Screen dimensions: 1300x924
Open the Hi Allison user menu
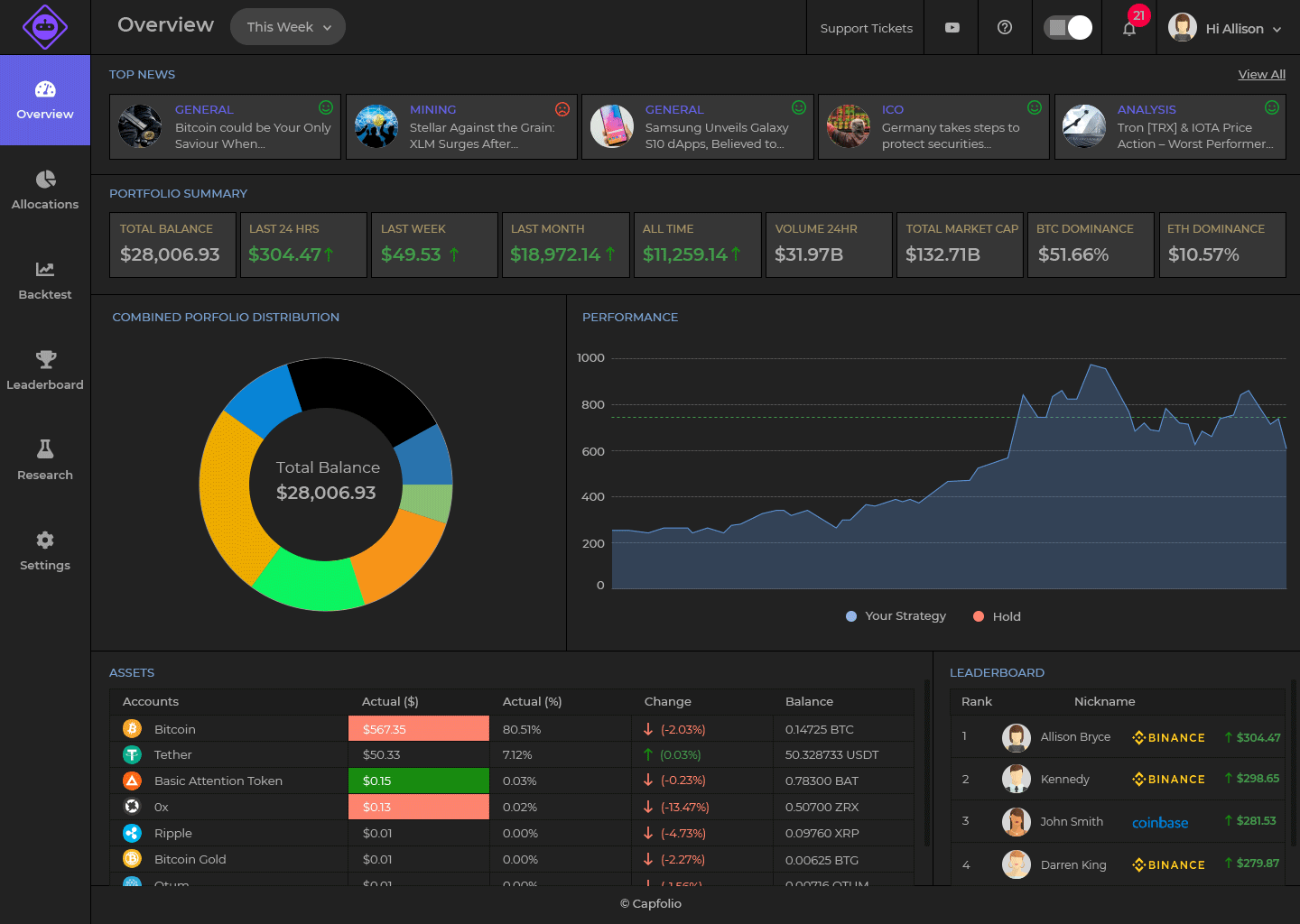point(1225,28)
